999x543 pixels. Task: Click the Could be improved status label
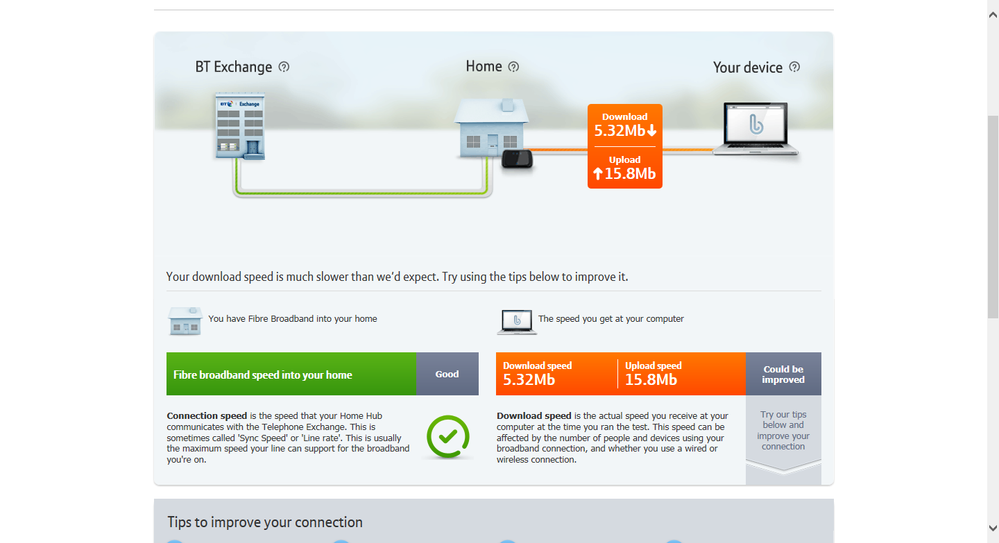point(784,374)
